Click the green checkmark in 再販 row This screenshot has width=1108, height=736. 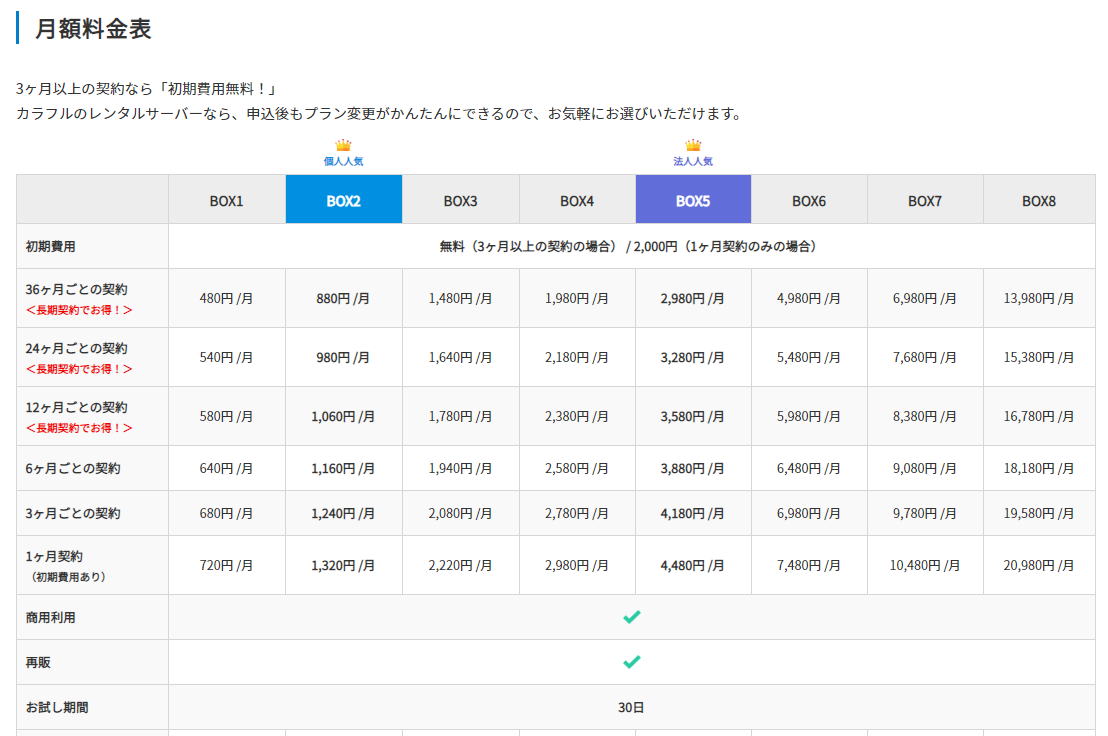[632, 662]
